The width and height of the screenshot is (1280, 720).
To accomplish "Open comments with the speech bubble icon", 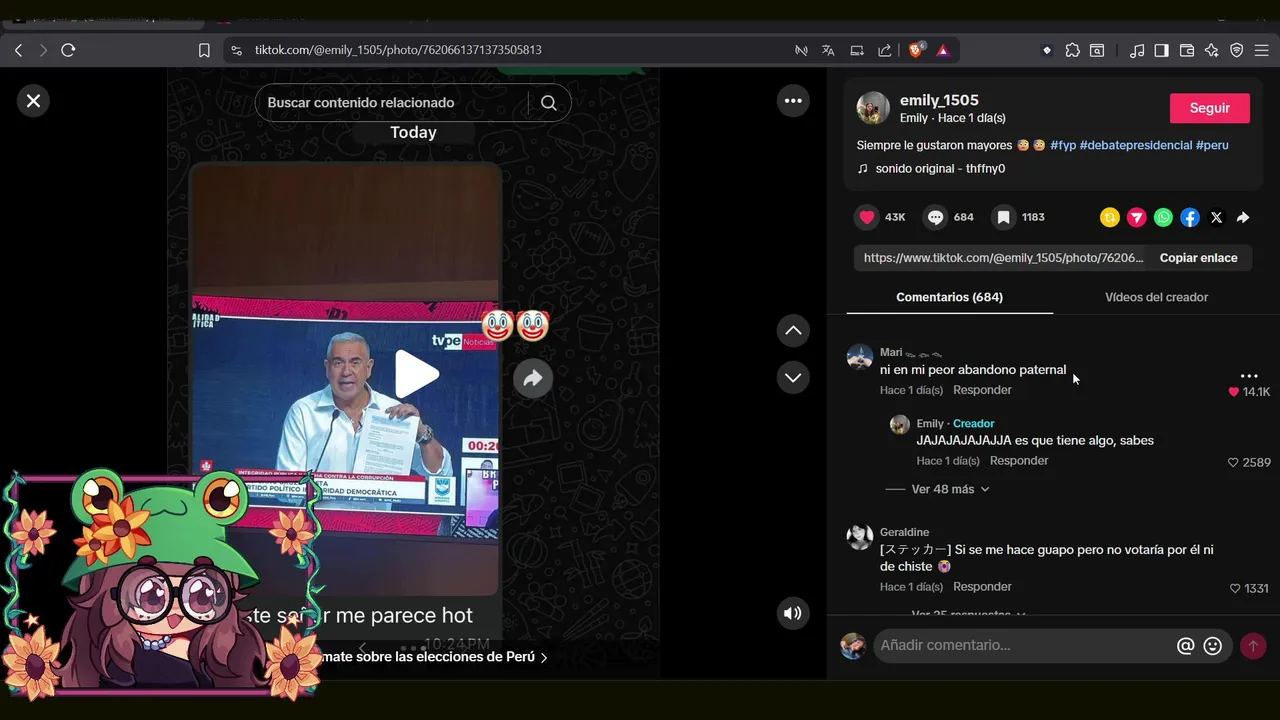I will coord(936,217).
